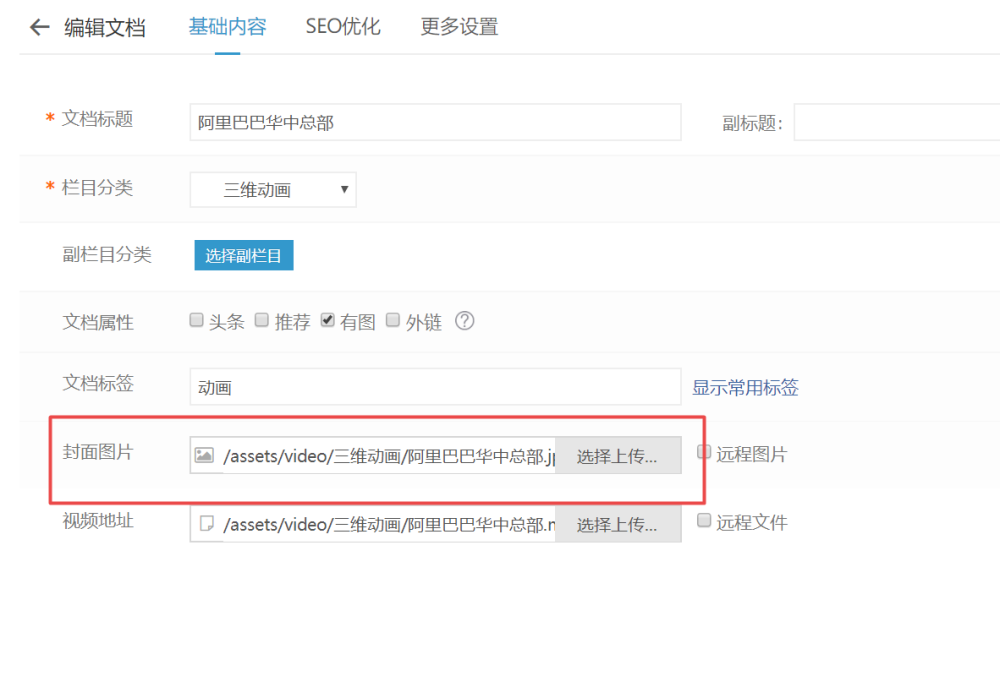Tick the 外链 checkbox
The width and height of the screenshot is (1000, 687).
(393, 320)
